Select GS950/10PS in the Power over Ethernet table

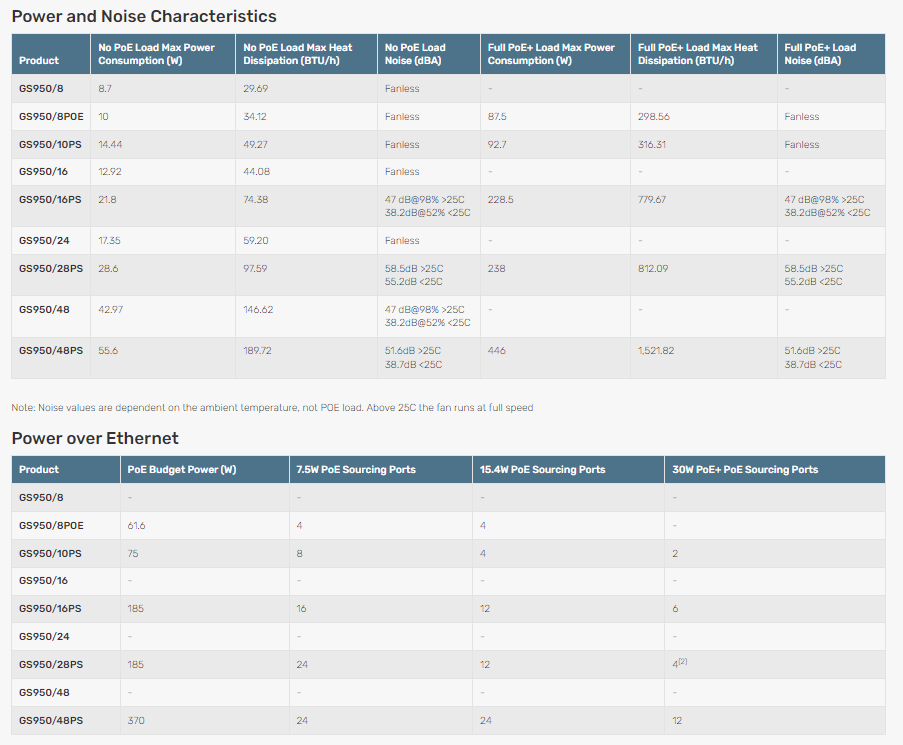[50, 553]
